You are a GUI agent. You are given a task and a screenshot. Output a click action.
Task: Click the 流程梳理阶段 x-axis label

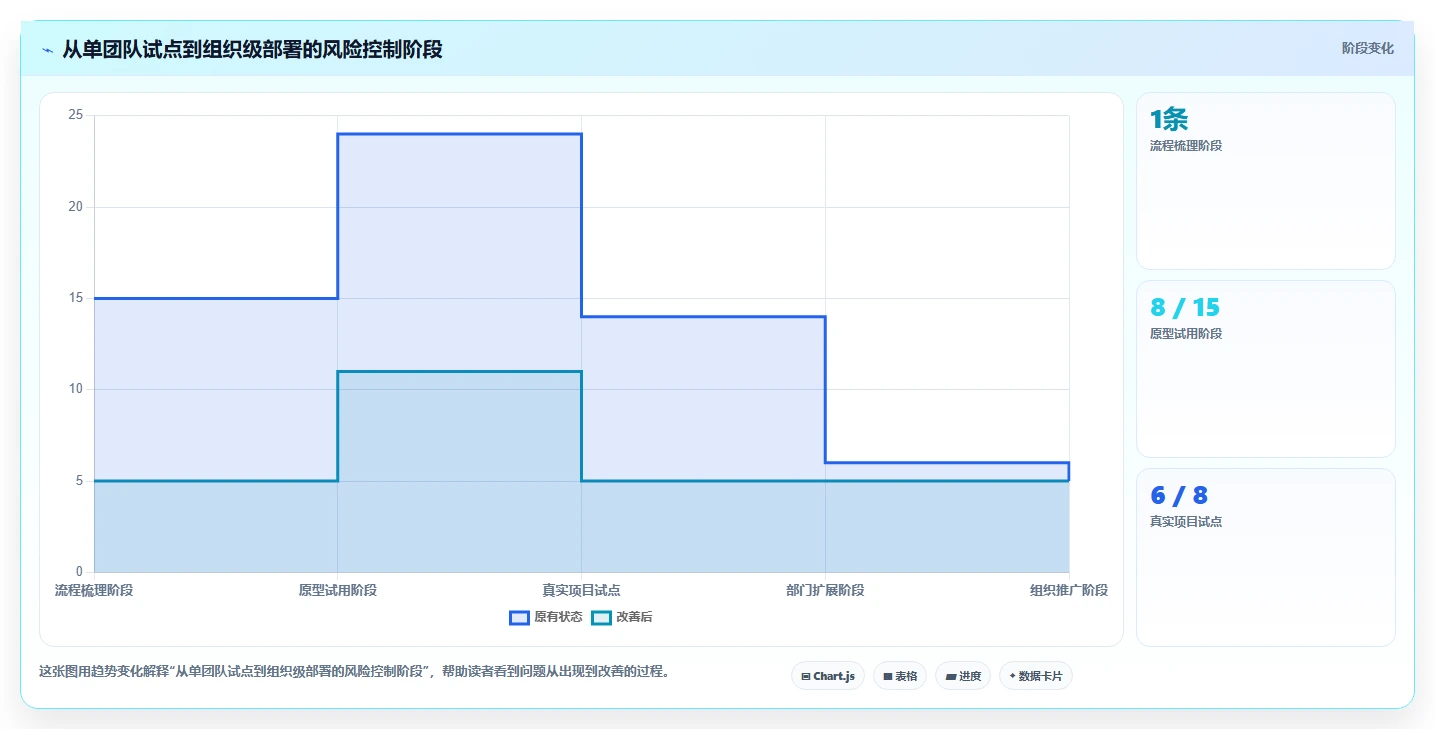pos(94,590)
